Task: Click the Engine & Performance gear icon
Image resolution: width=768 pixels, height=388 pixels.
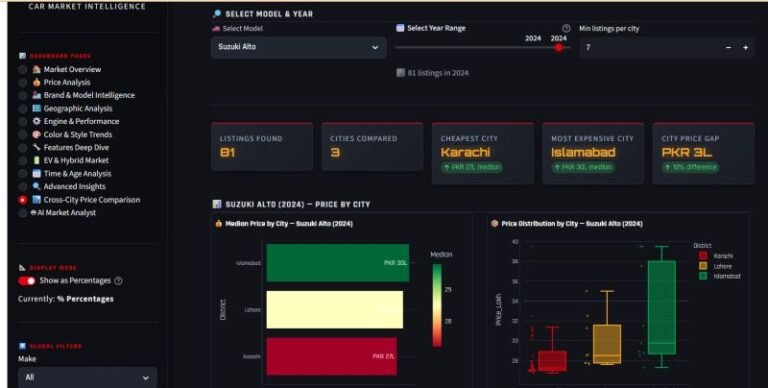Action: [36, 121]
